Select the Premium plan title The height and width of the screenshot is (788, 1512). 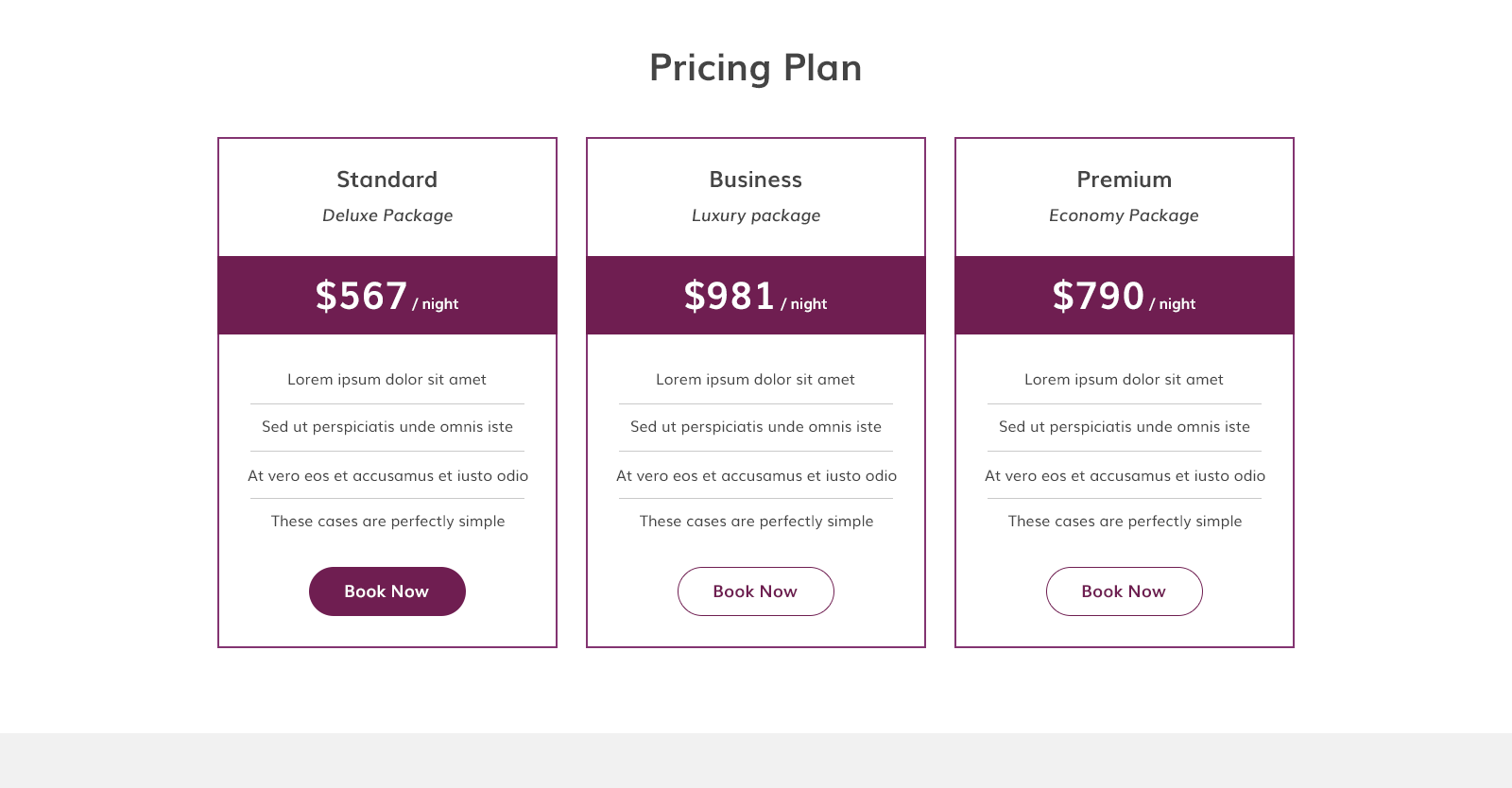click(x=1125, y=180)
